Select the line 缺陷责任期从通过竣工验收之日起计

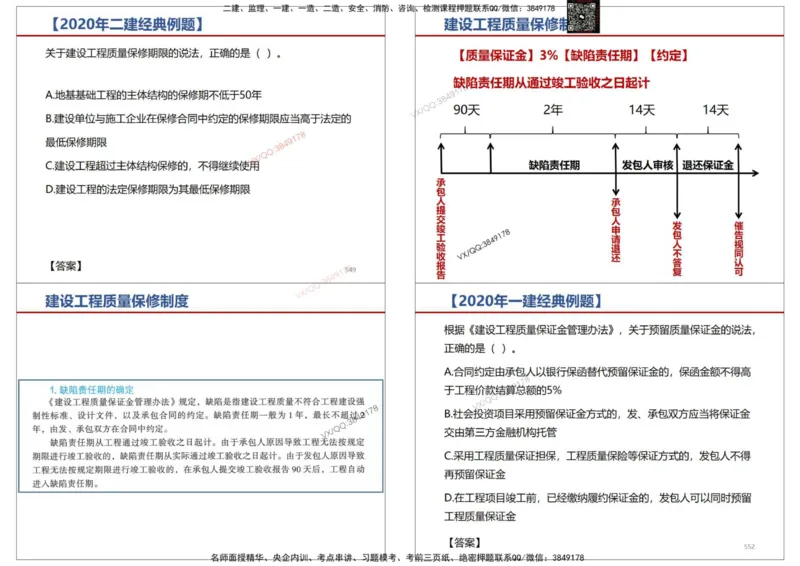tap(551, 83)
